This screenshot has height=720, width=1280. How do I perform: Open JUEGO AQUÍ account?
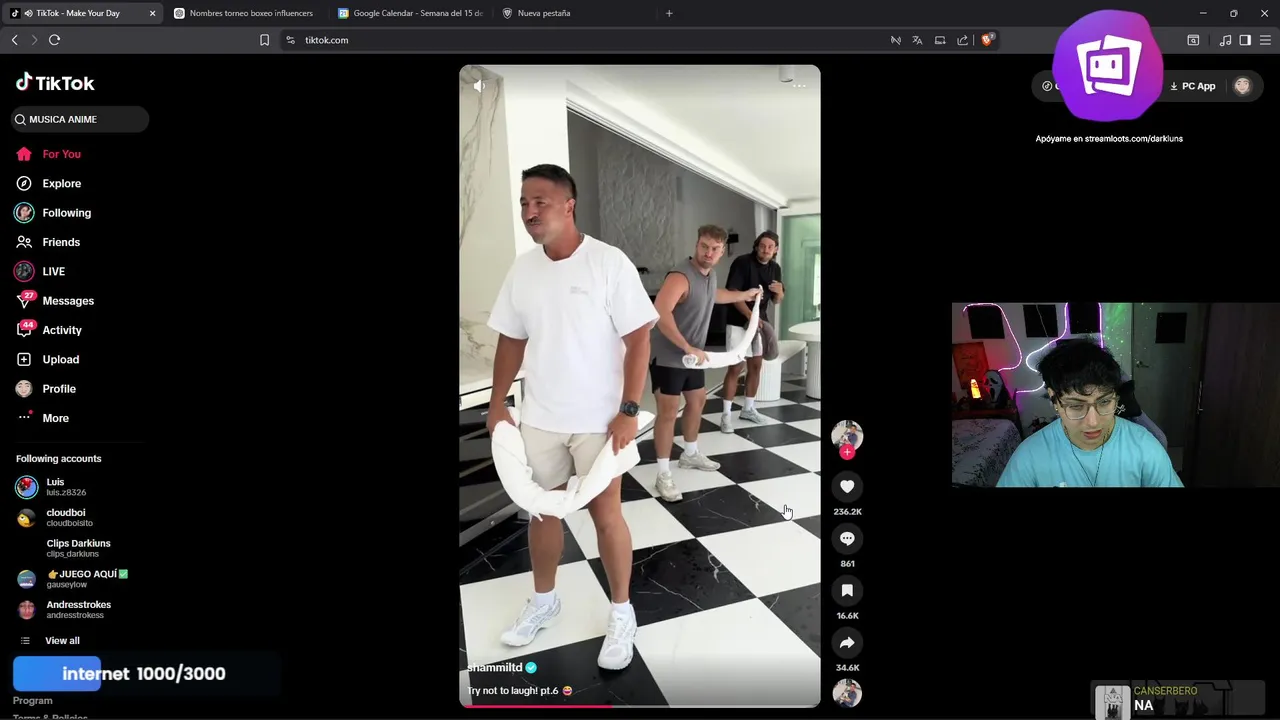click(86, 579)
